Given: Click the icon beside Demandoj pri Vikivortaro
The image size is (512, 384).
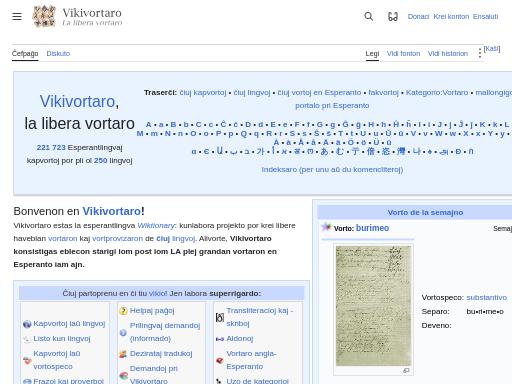Looking at the screenshot, I should (x=123, y=375).
